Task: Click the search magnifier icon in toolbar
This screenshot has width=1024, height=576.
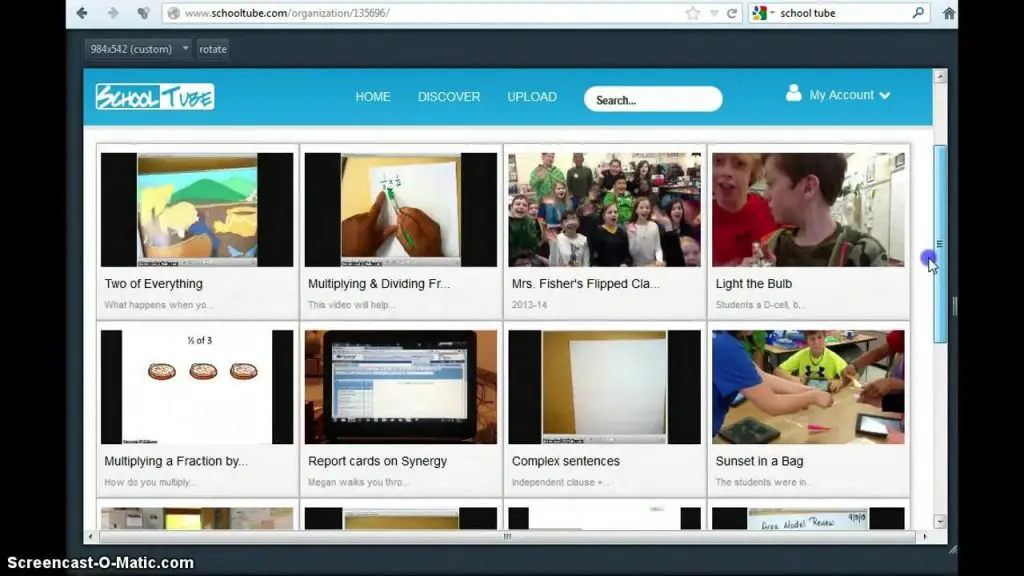Action: point(918,12)
